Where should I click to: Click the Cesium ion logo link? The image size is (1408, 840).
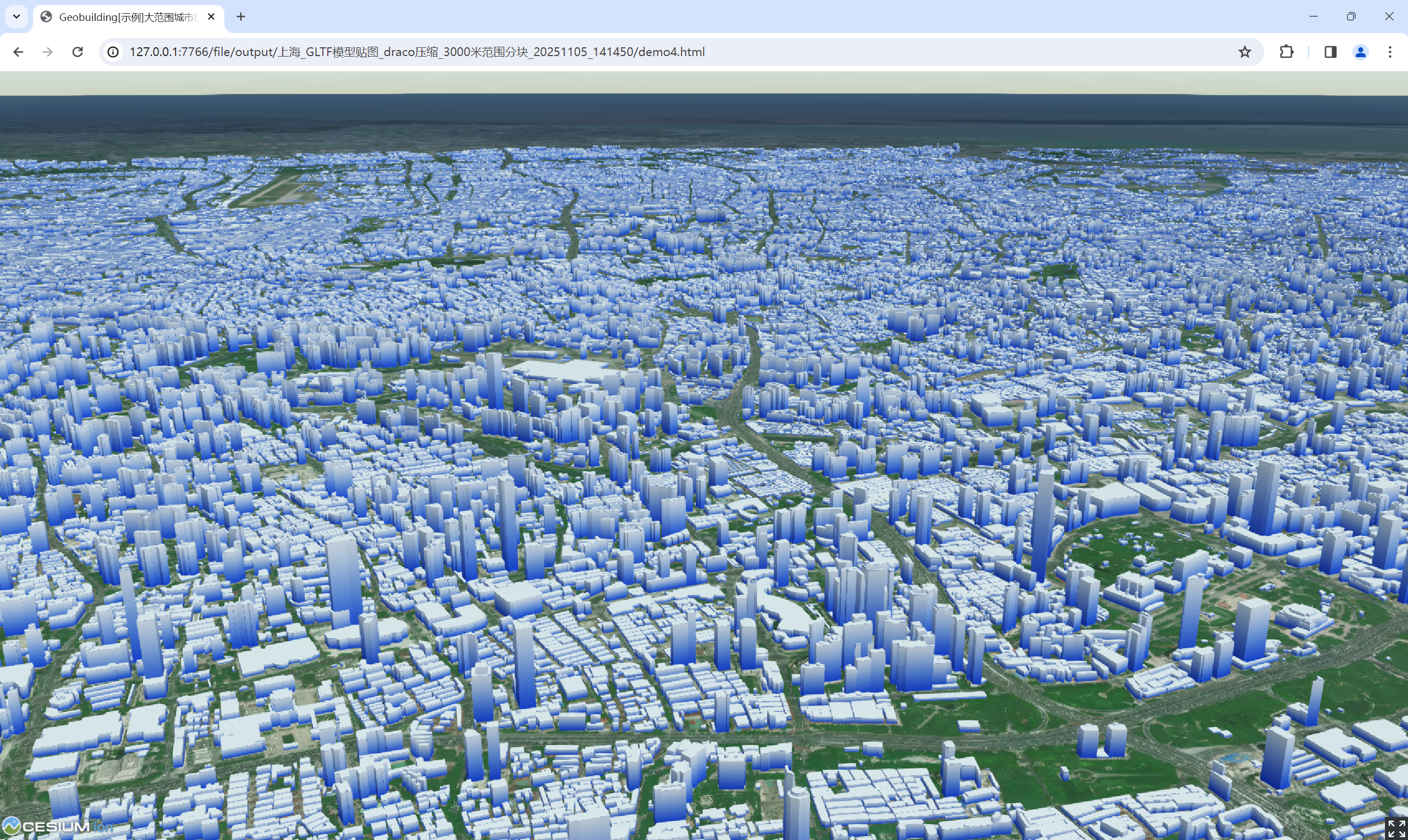coord(57,826)
